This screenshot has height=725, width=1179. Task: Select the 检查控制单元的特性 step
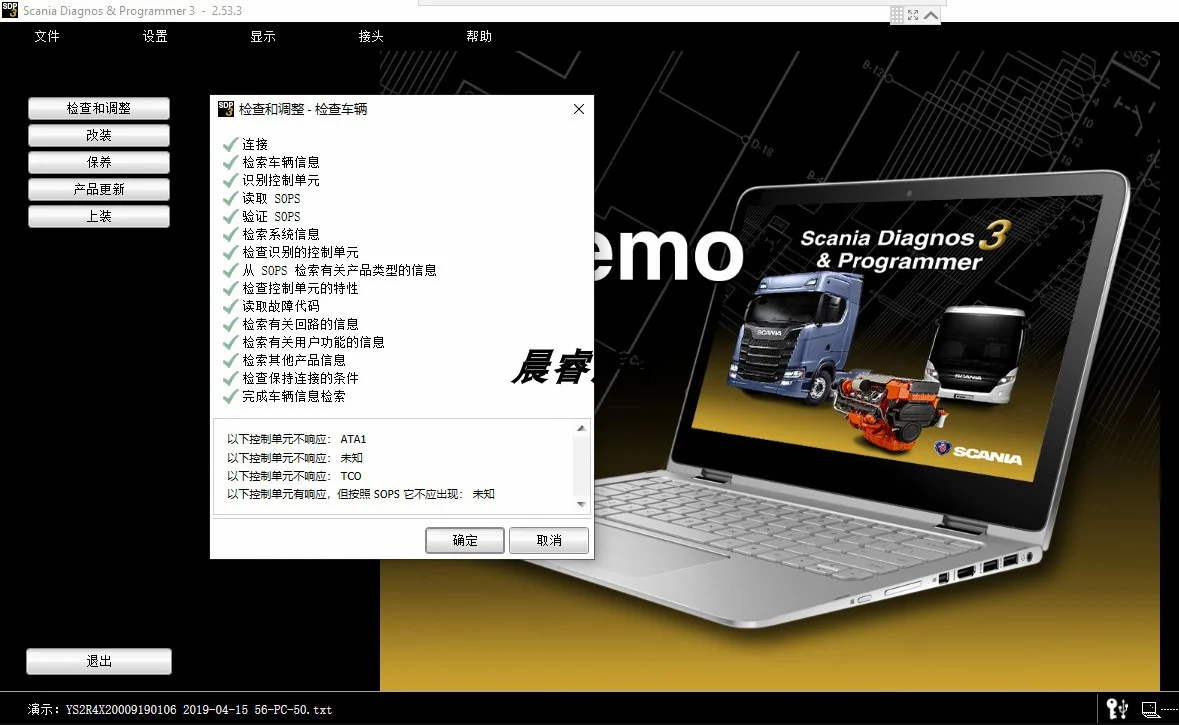[300, 288]
